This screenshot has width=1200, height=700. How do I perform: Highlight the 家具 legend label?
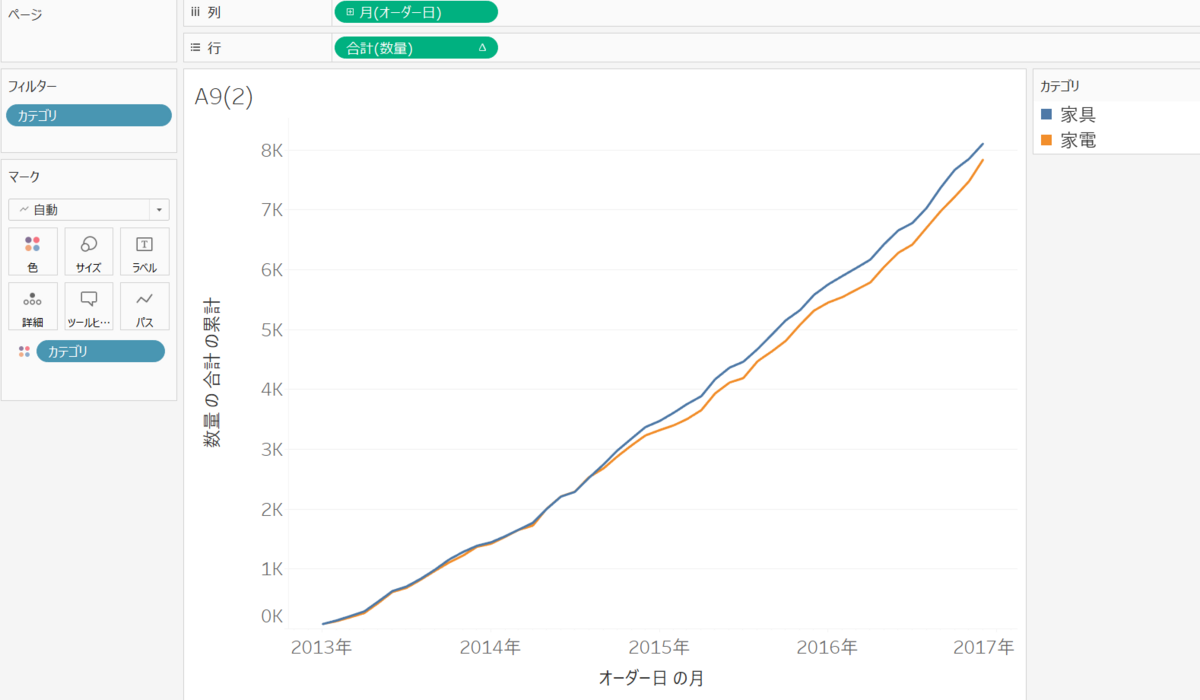(1078, 115)
